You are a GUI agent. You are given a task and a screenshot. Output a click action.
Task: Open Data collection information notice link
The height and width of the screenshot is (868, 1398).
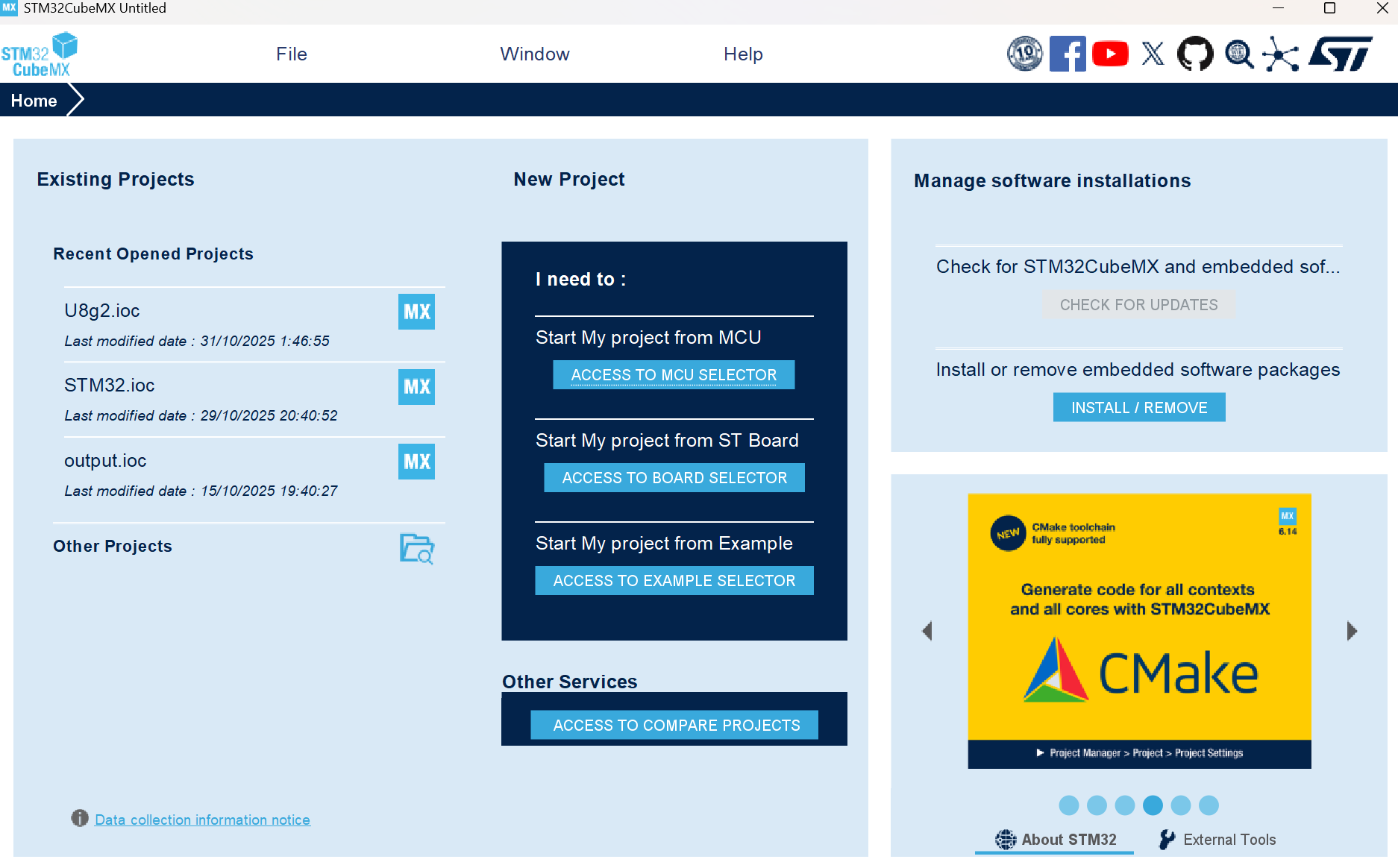tap(202, 820)
